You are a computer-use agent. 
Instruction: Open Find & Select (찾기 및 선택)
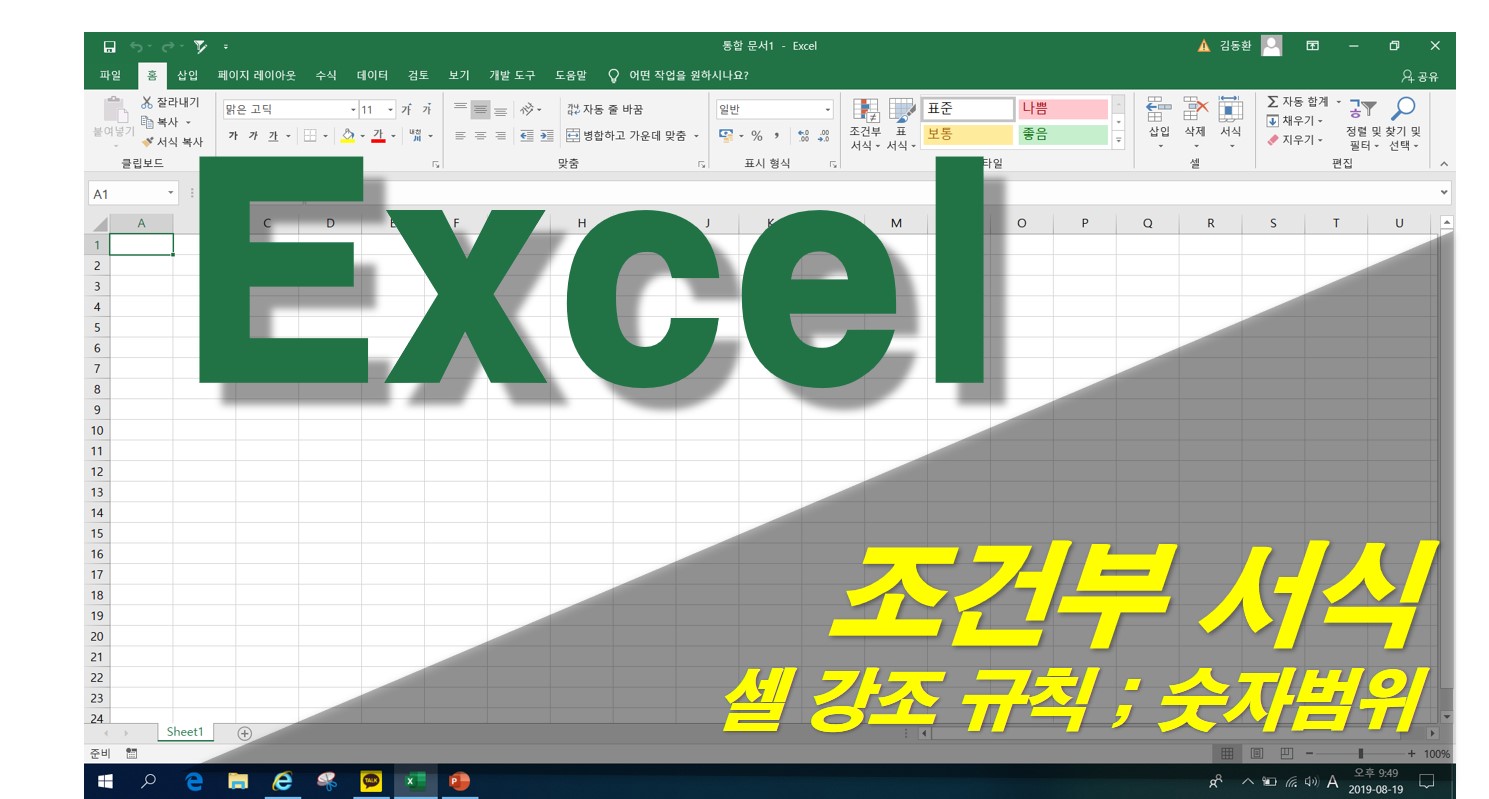1403,125
